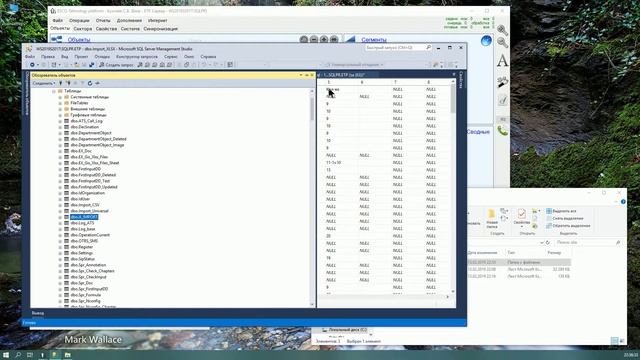
Task: Click the Системные таблицы folder icon
Action: click(66, 97)
